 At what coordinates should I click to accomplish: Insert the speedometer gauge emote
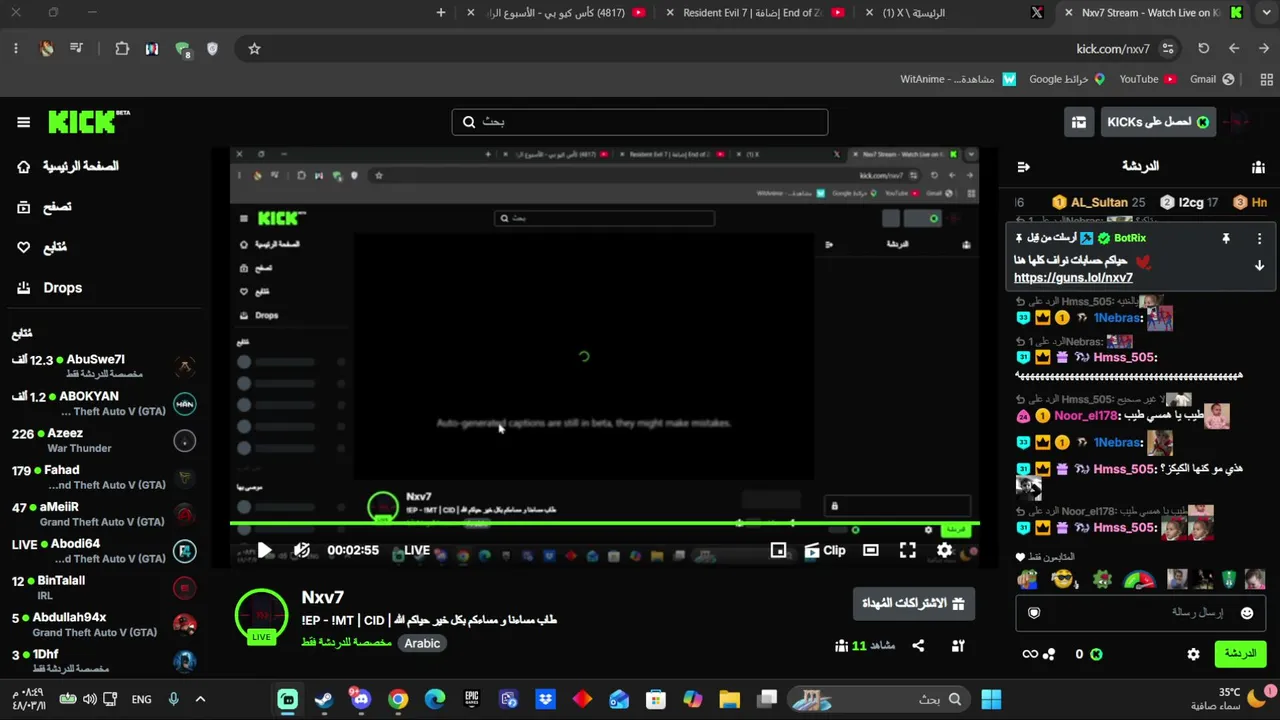click(1139, 579)
